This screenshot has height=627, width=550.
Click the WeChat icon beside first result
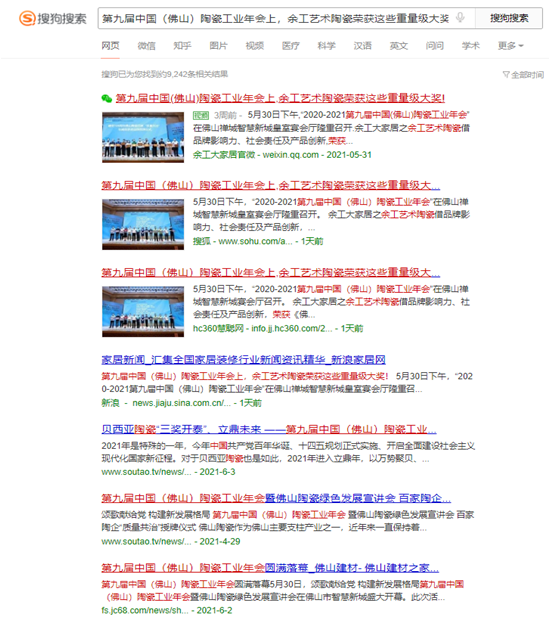click(x=106, y=98)
